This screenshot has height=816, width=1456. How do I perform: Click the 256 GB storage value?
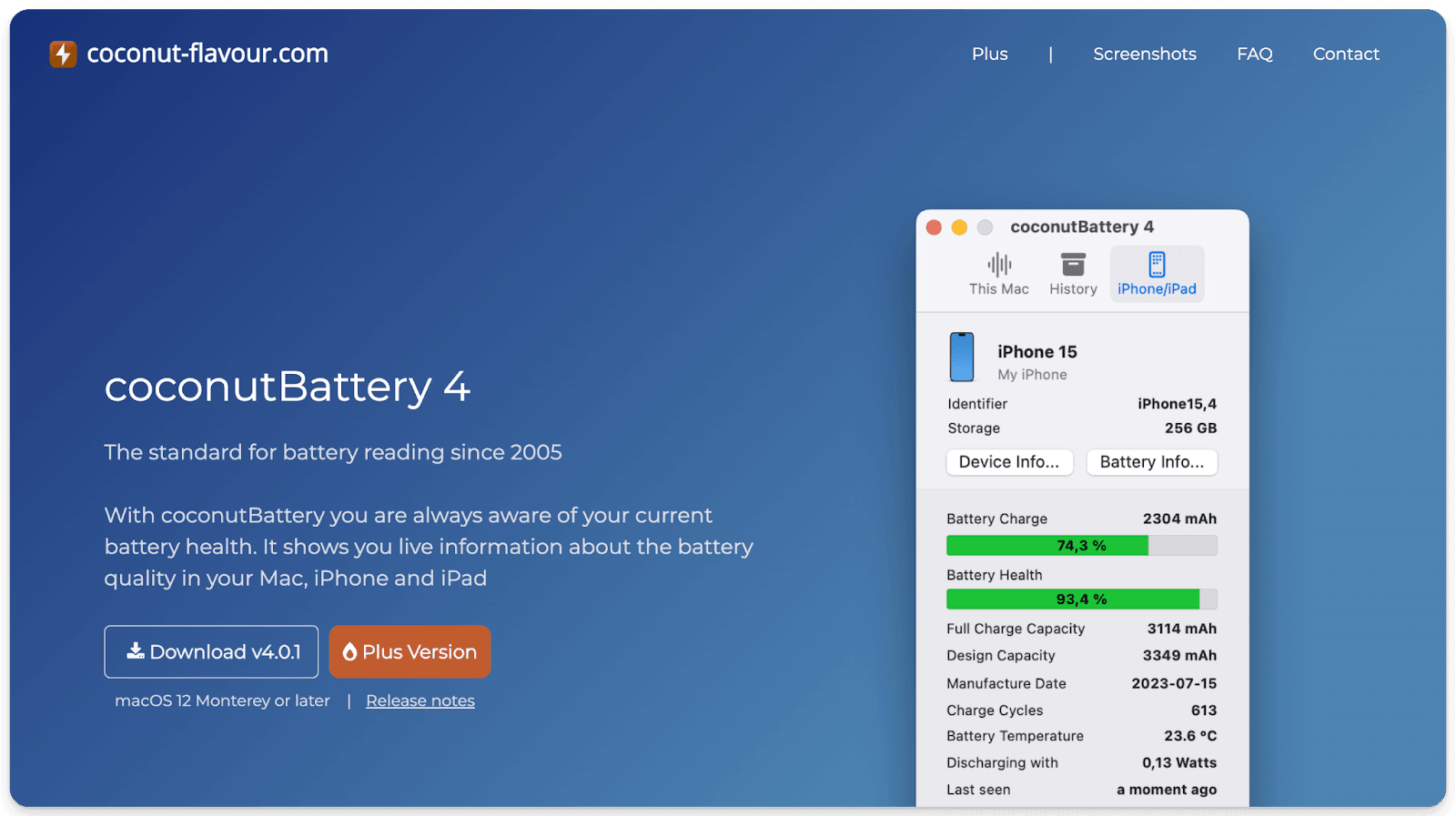(1190, 428)
